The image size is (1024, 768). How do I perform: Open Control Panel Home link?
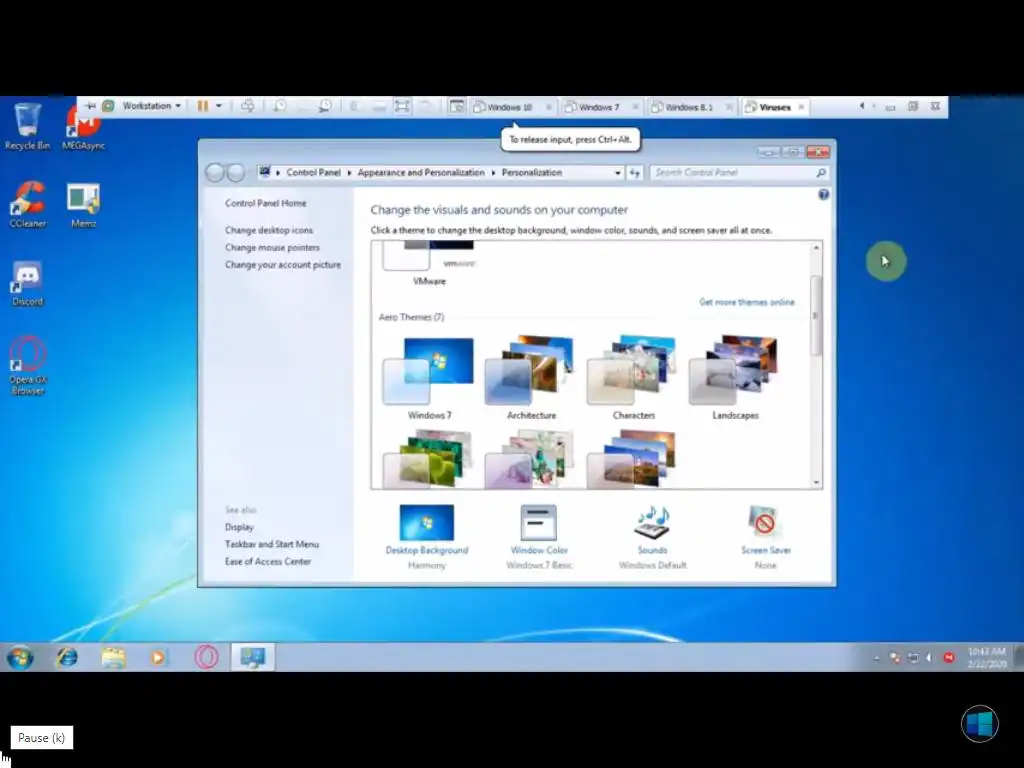click(x=266, y=203)
